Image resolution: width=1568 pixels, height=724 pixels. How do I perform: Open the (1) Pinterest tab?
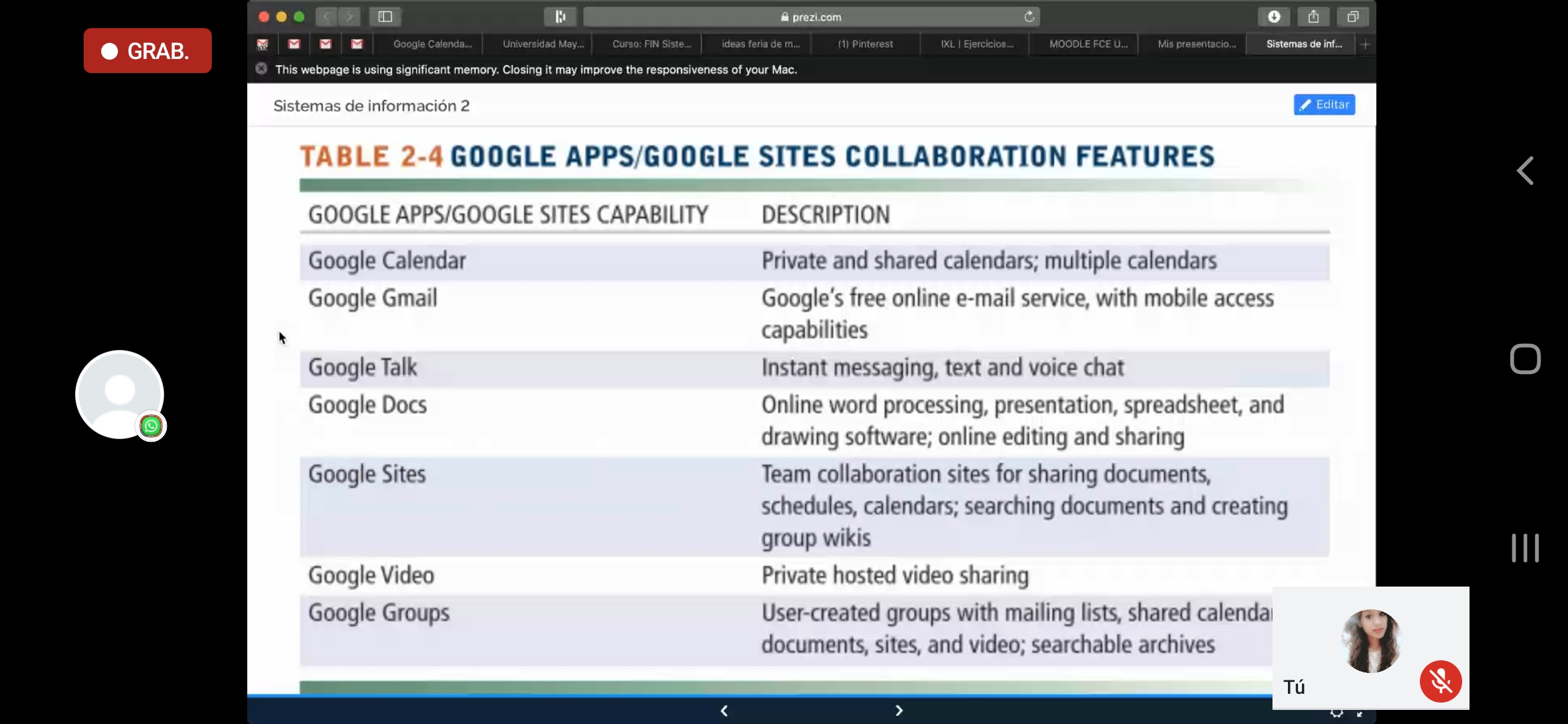865,44
